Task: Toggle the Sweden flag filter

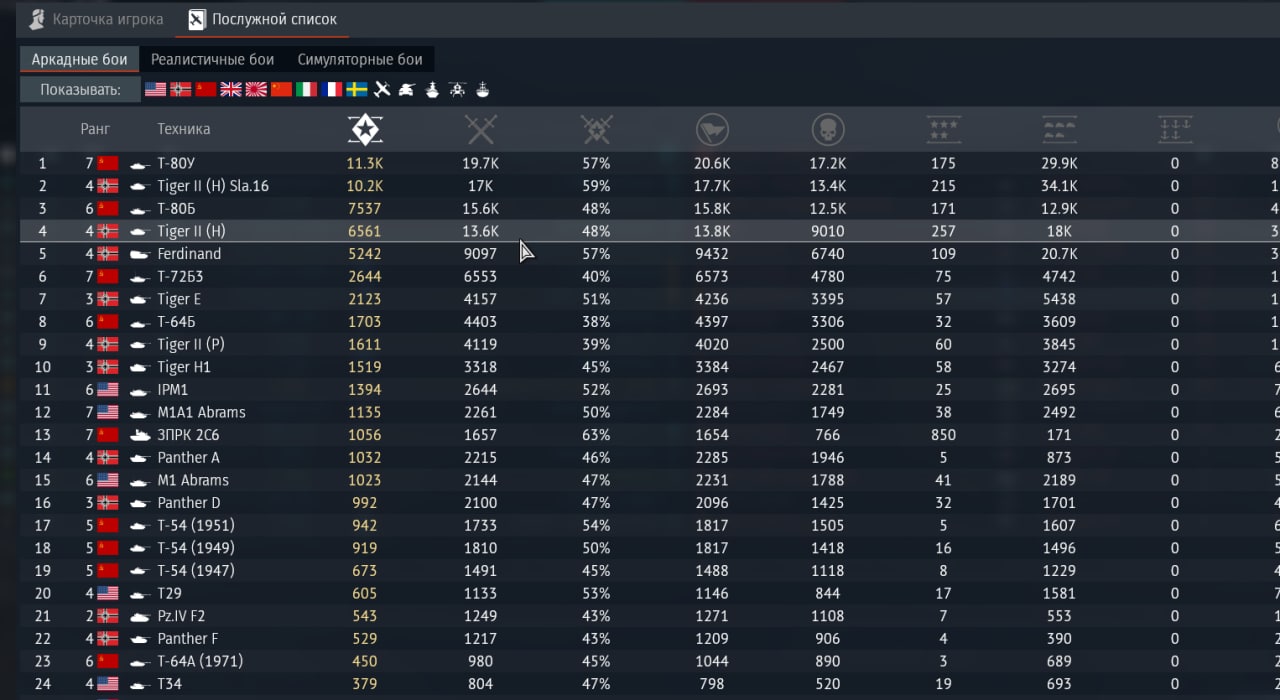Action: tap(357, 90)
